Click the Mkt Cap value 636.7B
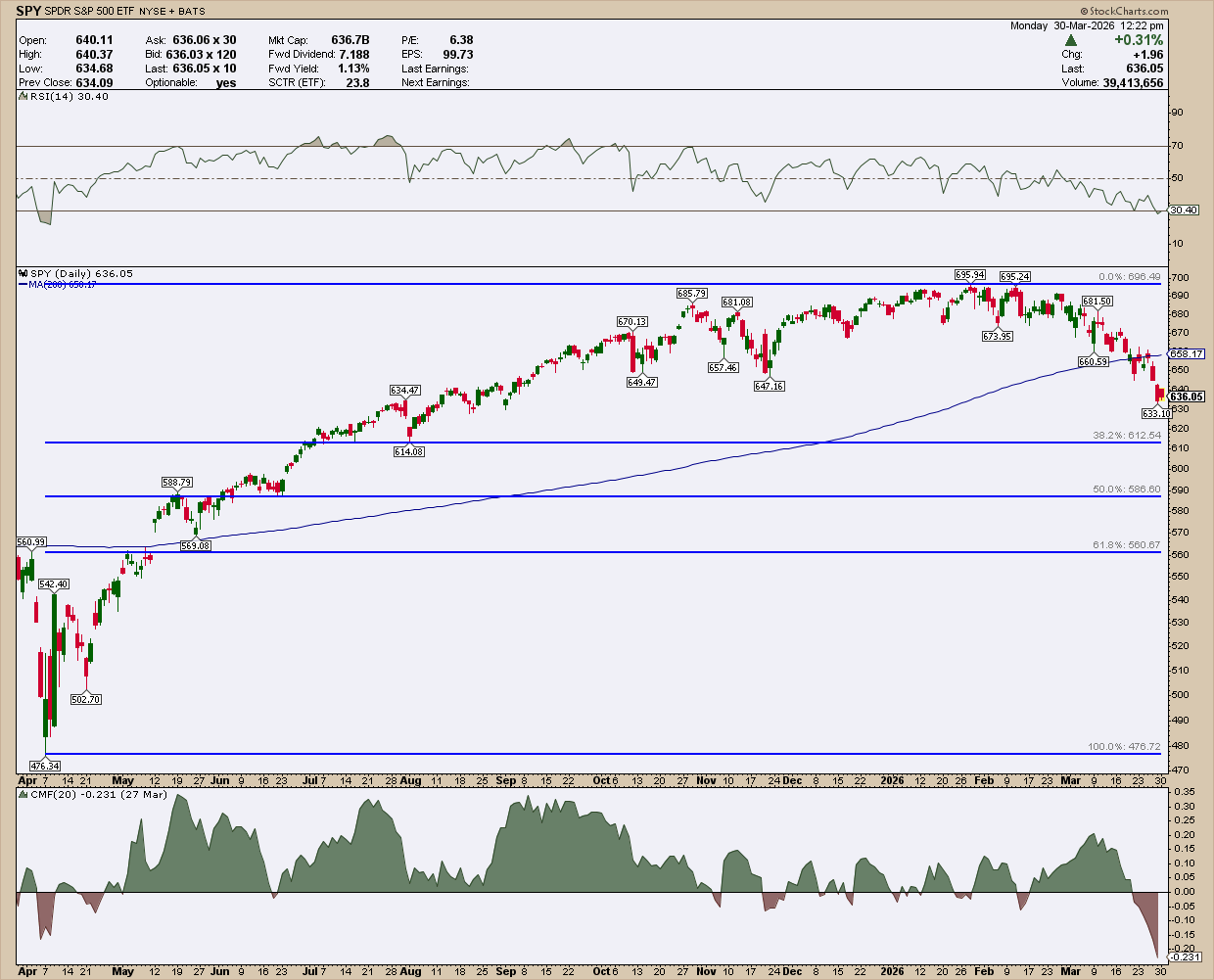The width and height of the screenshot is (1214, 980). [x=350, y=40]
